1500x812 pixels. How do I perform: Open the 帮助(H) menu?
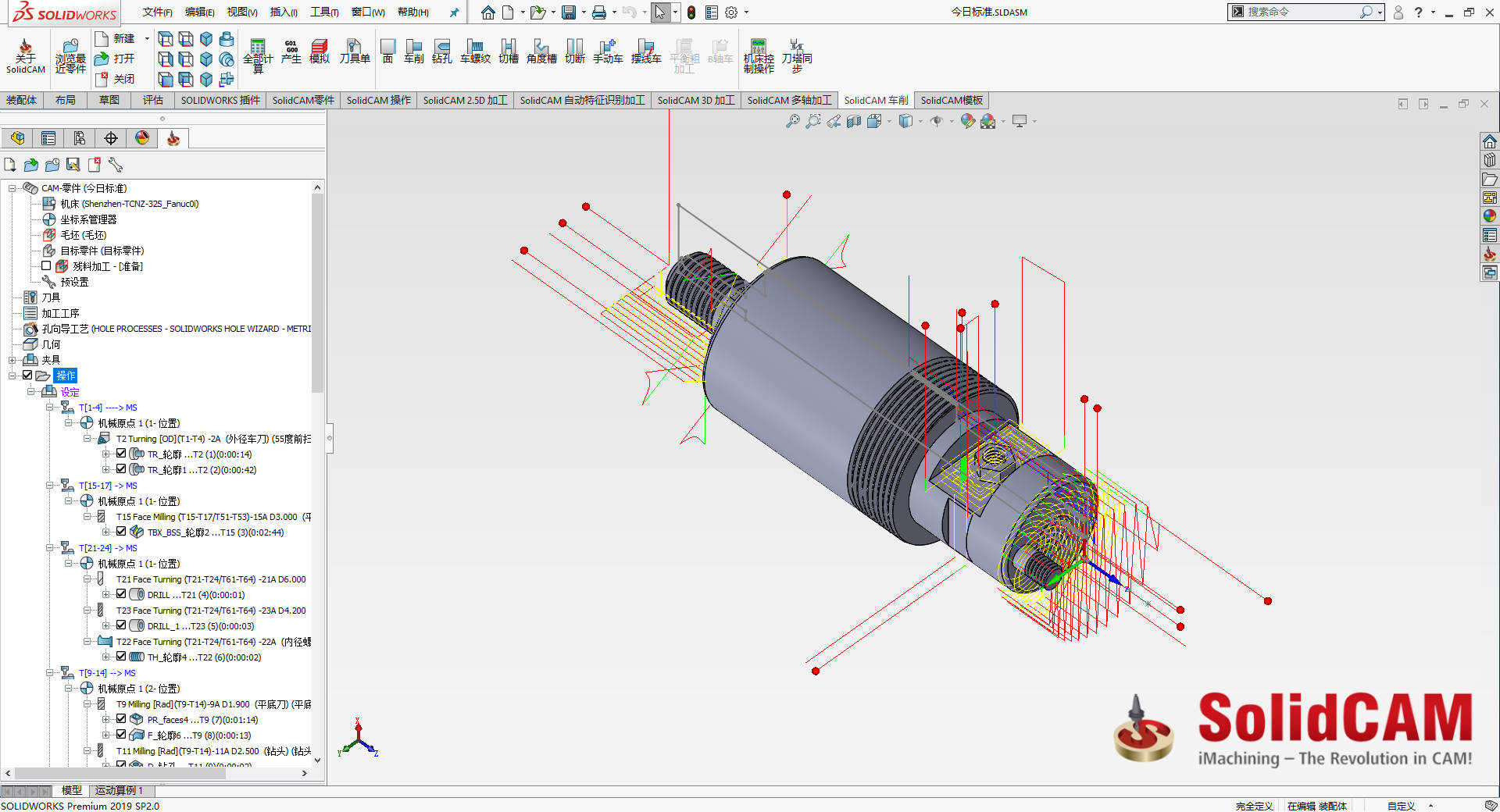(412, 12)
